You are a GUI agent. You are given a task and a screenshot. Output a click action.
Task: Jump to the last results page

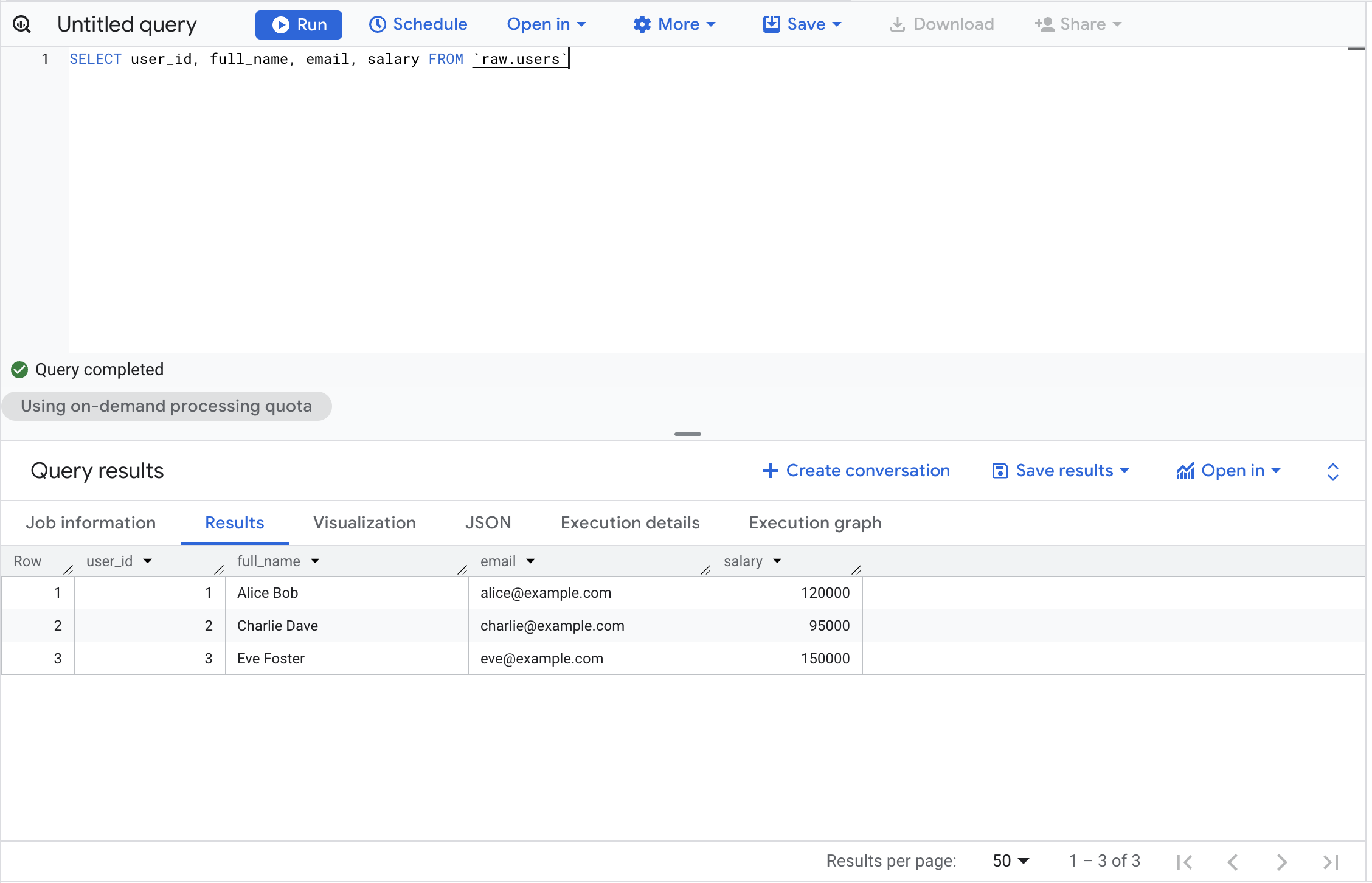click(1331, 862)
